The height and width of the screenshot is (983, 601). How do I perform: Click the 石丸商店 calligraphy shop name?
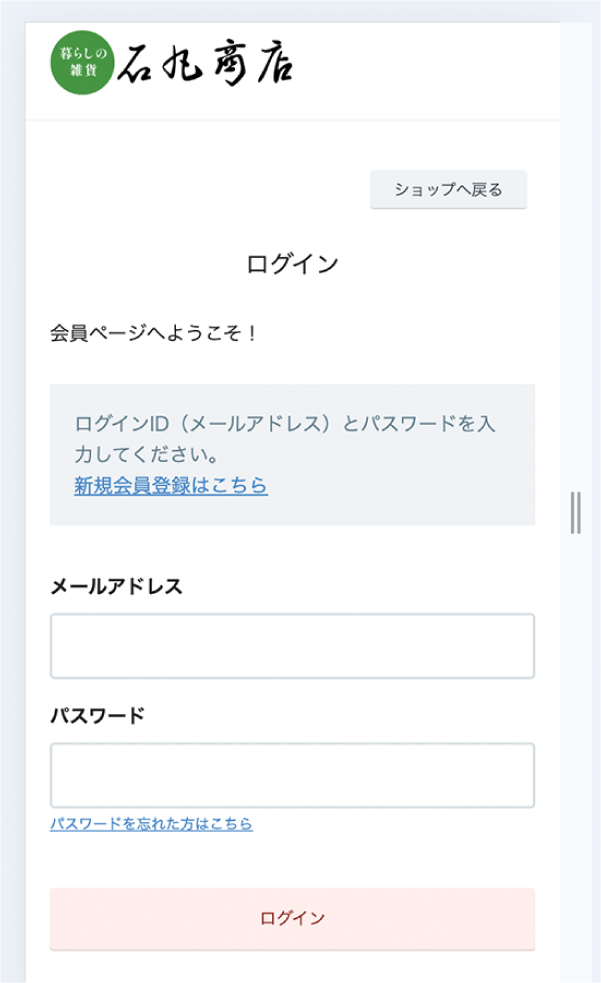(206, 65)
